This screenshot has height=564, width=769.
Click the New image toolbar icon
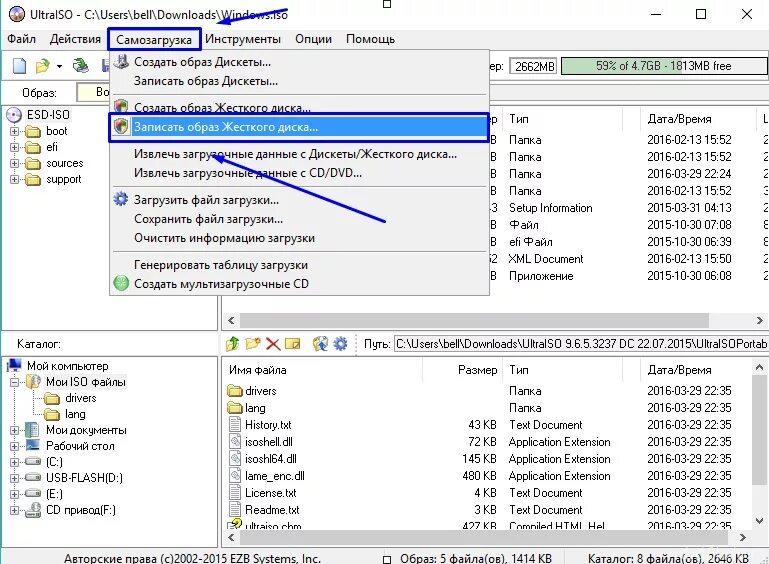[x=20, y=66]
